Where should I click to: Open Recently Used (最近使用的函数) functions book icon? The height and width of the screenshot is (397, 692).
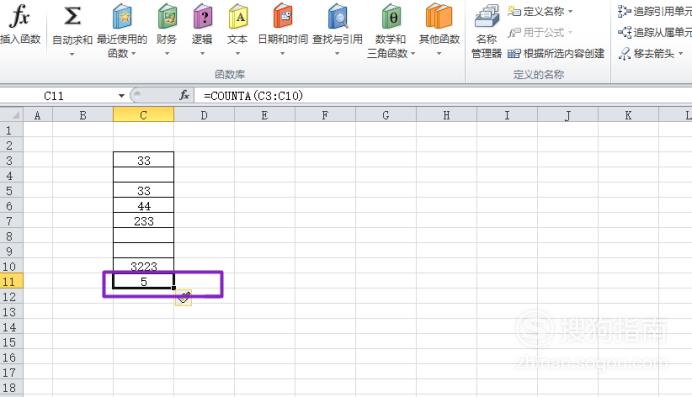(x=122, y=17)
